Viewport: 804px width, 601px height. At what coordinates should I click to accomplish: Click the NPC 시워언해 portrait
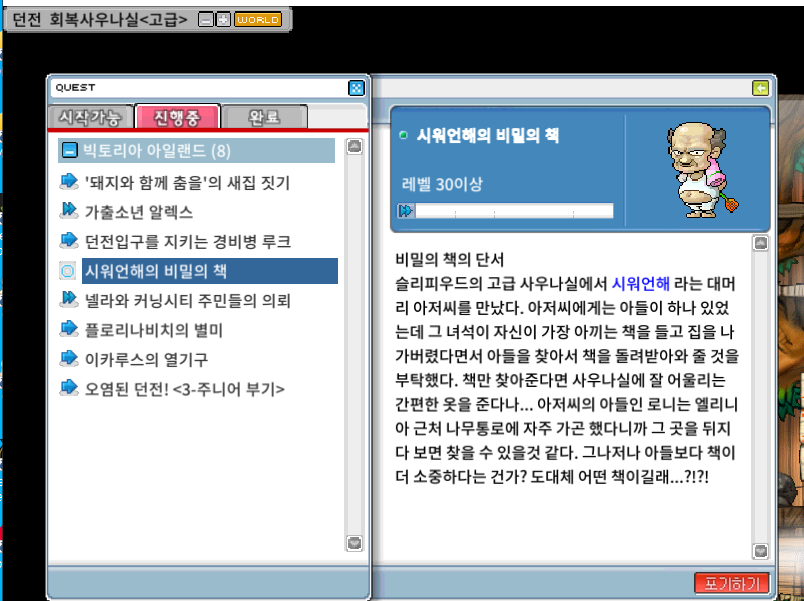tap(701, 170)
